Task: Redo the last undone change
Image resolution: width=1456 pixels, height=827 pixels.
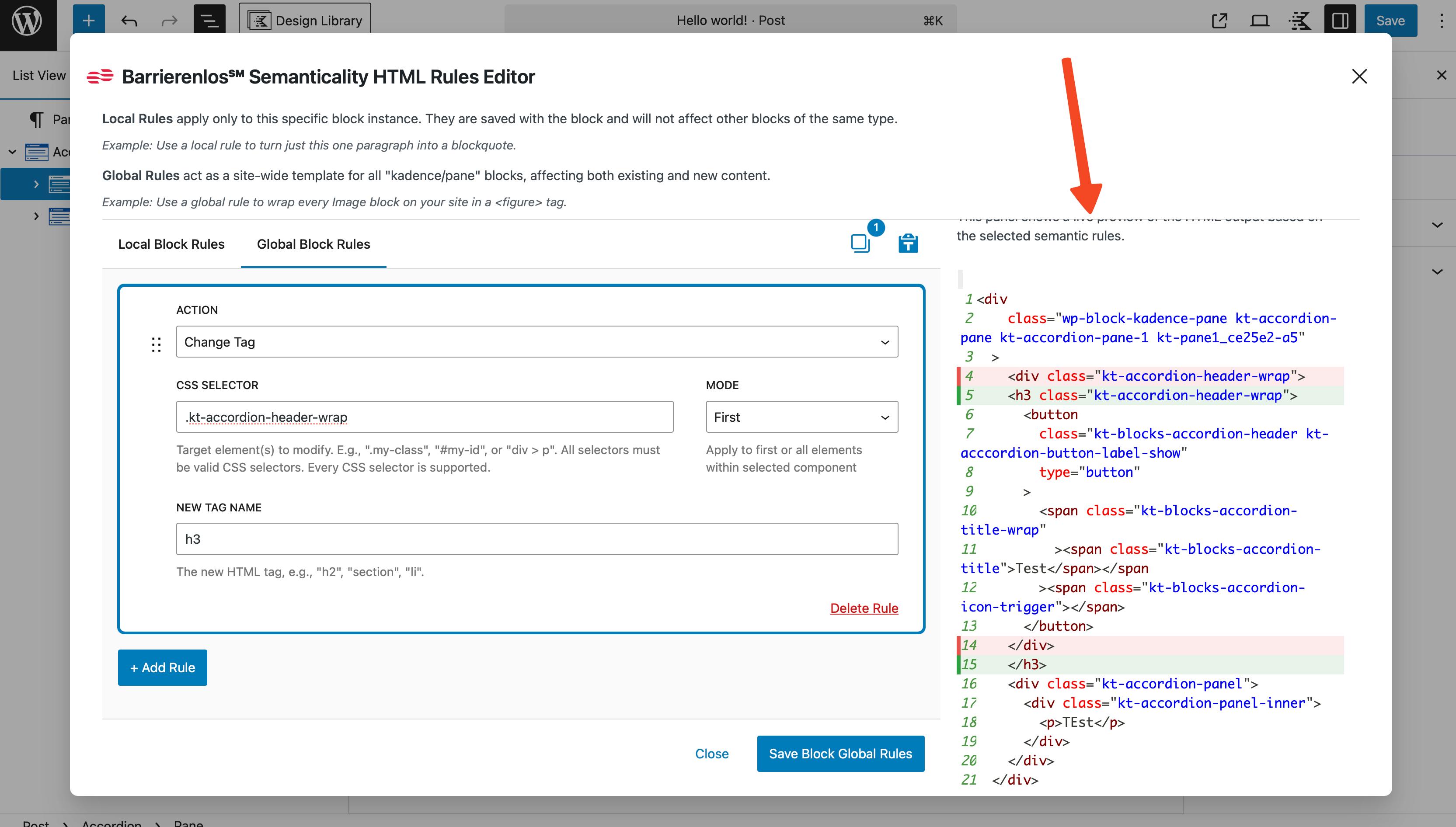Action: coord(169,21)
